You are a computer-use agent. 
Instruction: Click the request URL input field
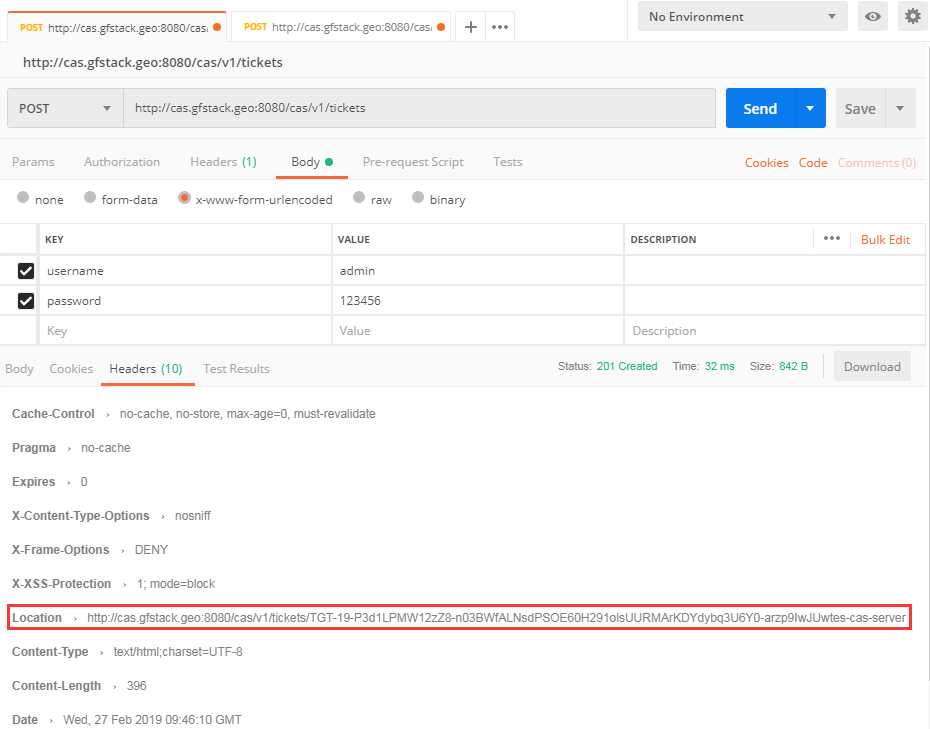[x=420, y=109]
